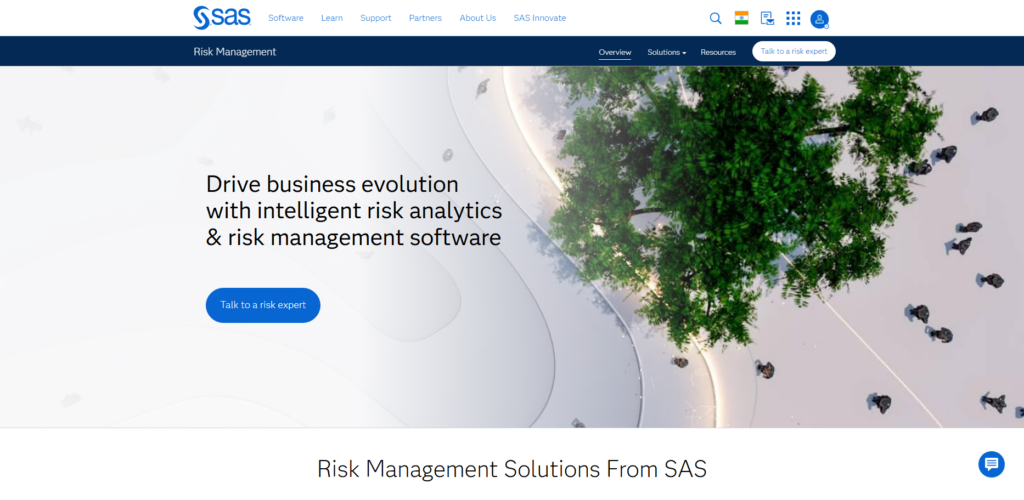Click the SAS logo
The image size is (1024, 500).
[222, 18]
